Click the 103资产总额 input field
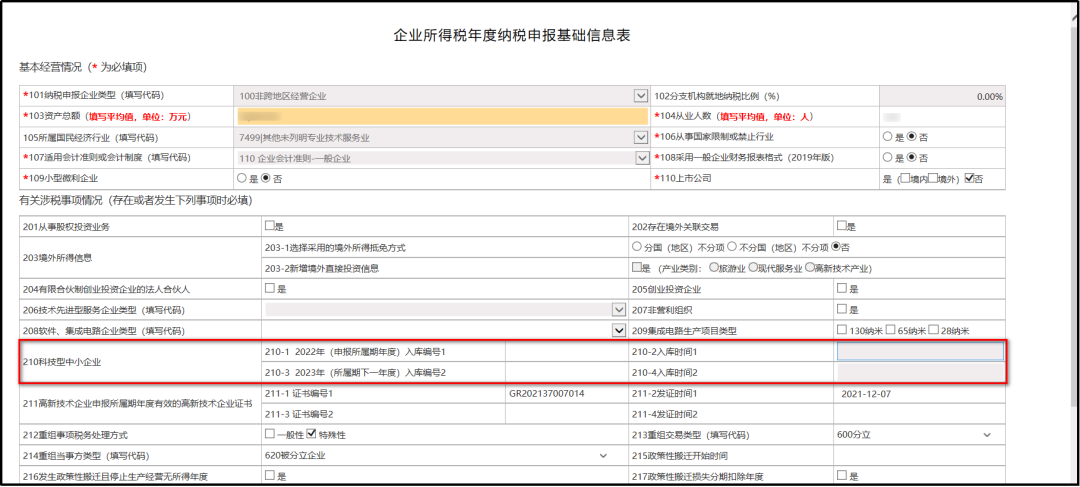Screen dimensions: 1080x487 (442, 116)
